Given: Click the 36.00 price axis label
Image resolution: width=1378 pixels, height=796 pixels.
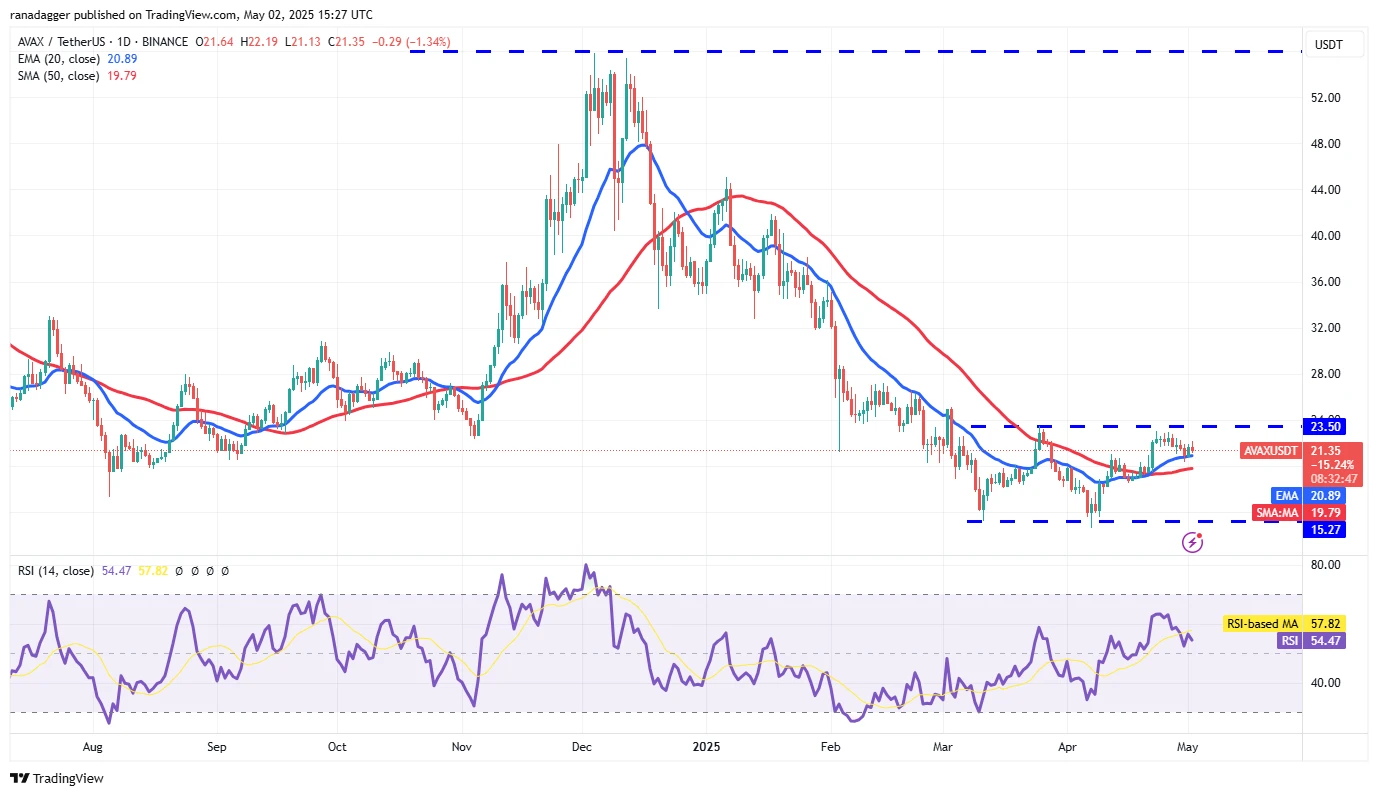Looking at the screenshot, I should click(1326, 282).
